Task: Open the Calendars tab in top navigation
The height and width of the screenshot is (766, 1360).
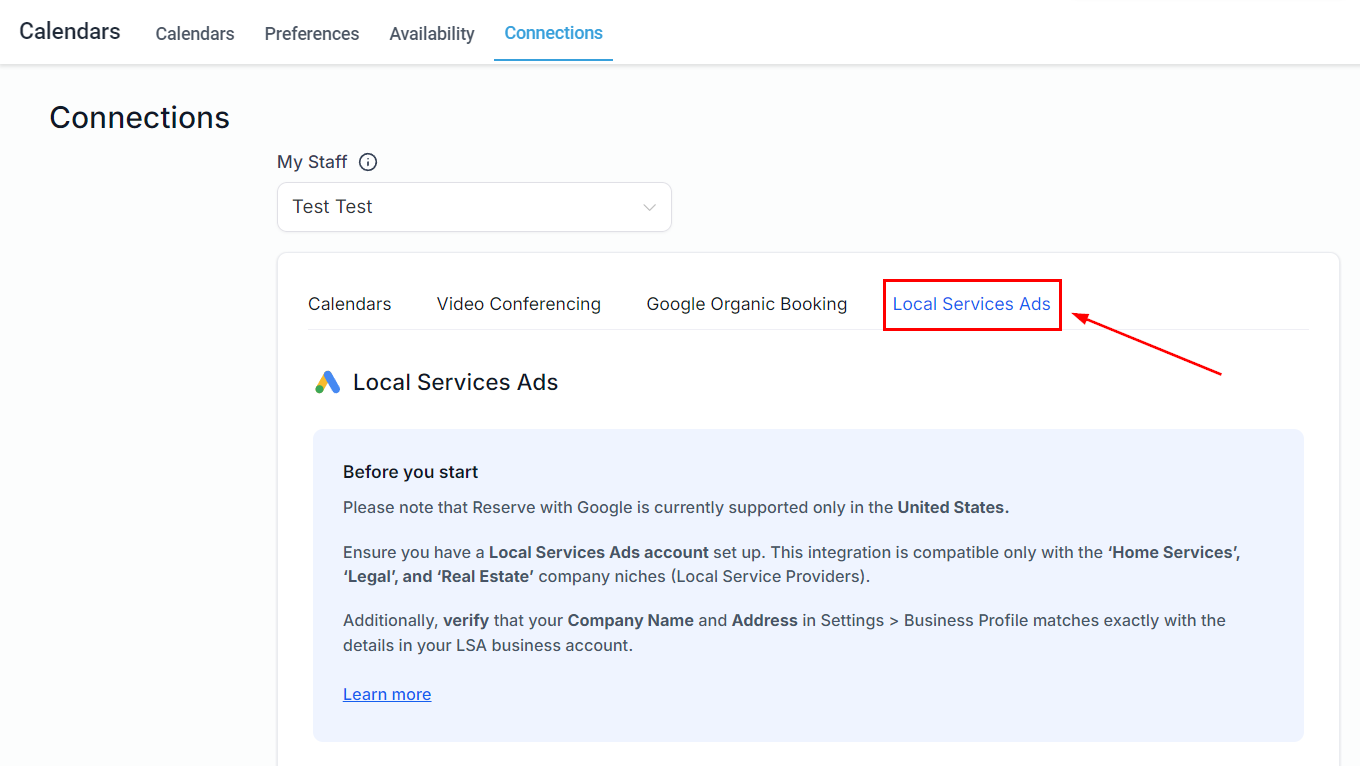Action: click(195, 33)
